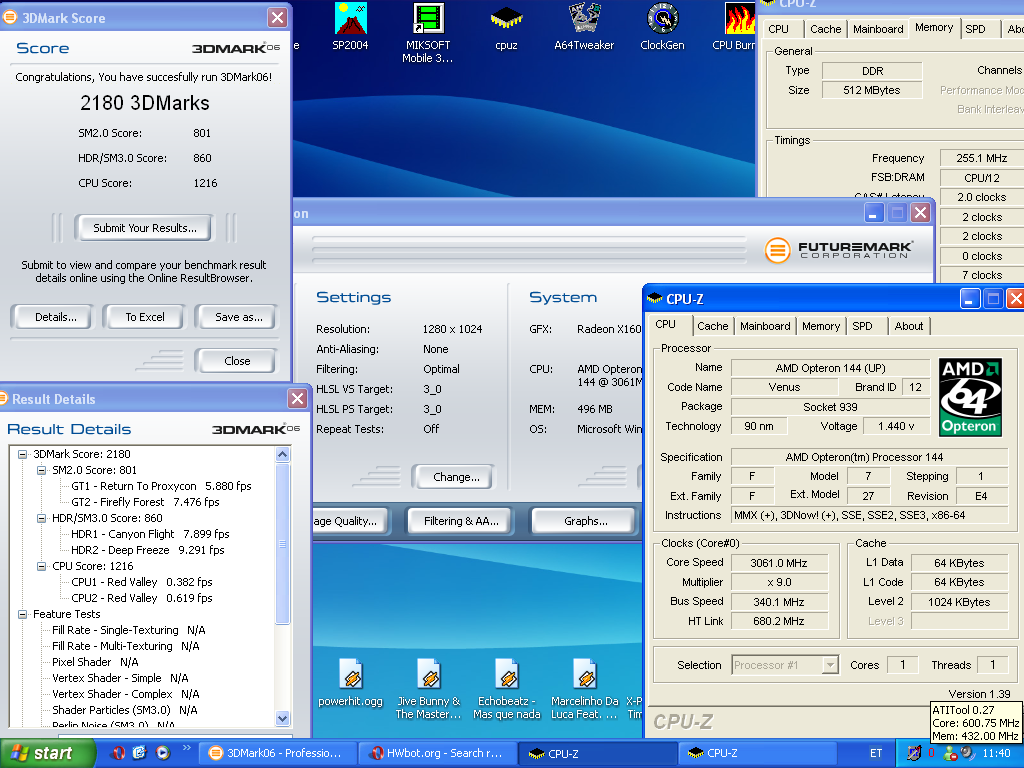Collapse the Feature Tests tree node

(x=22, y=614)
